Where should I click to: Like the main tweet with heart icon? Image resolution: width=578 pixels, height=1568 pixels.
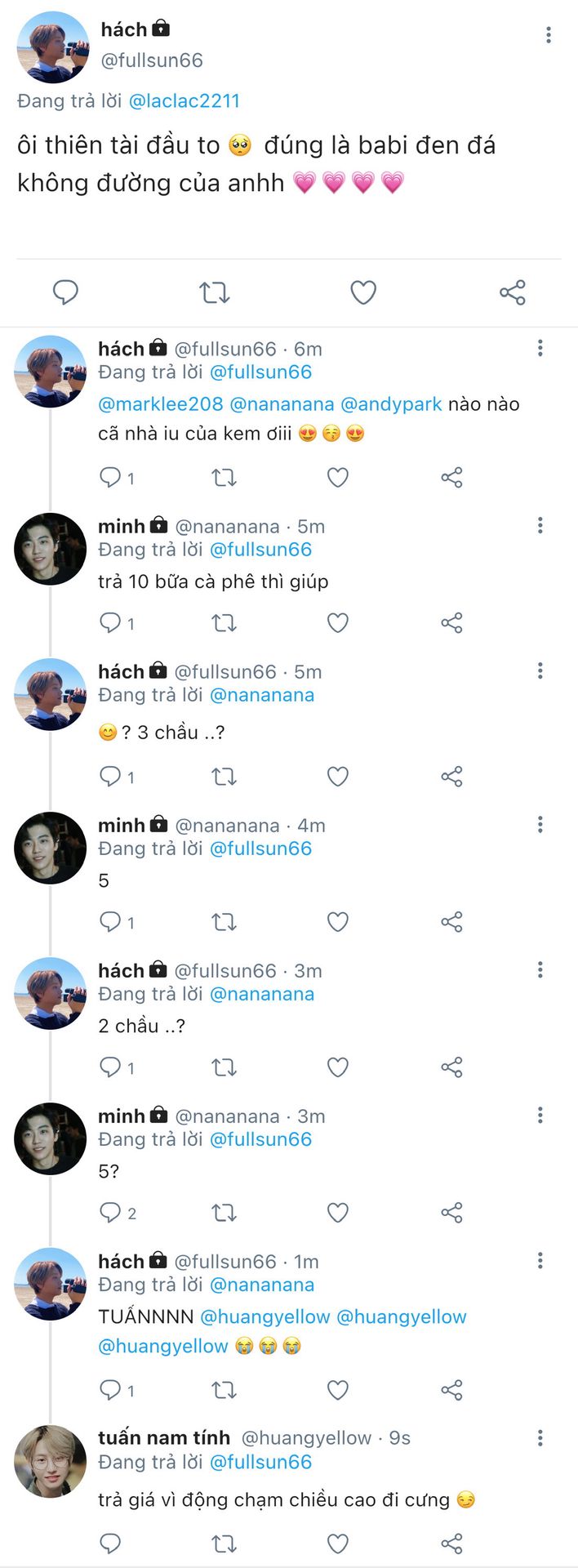(x=363, y=292)
